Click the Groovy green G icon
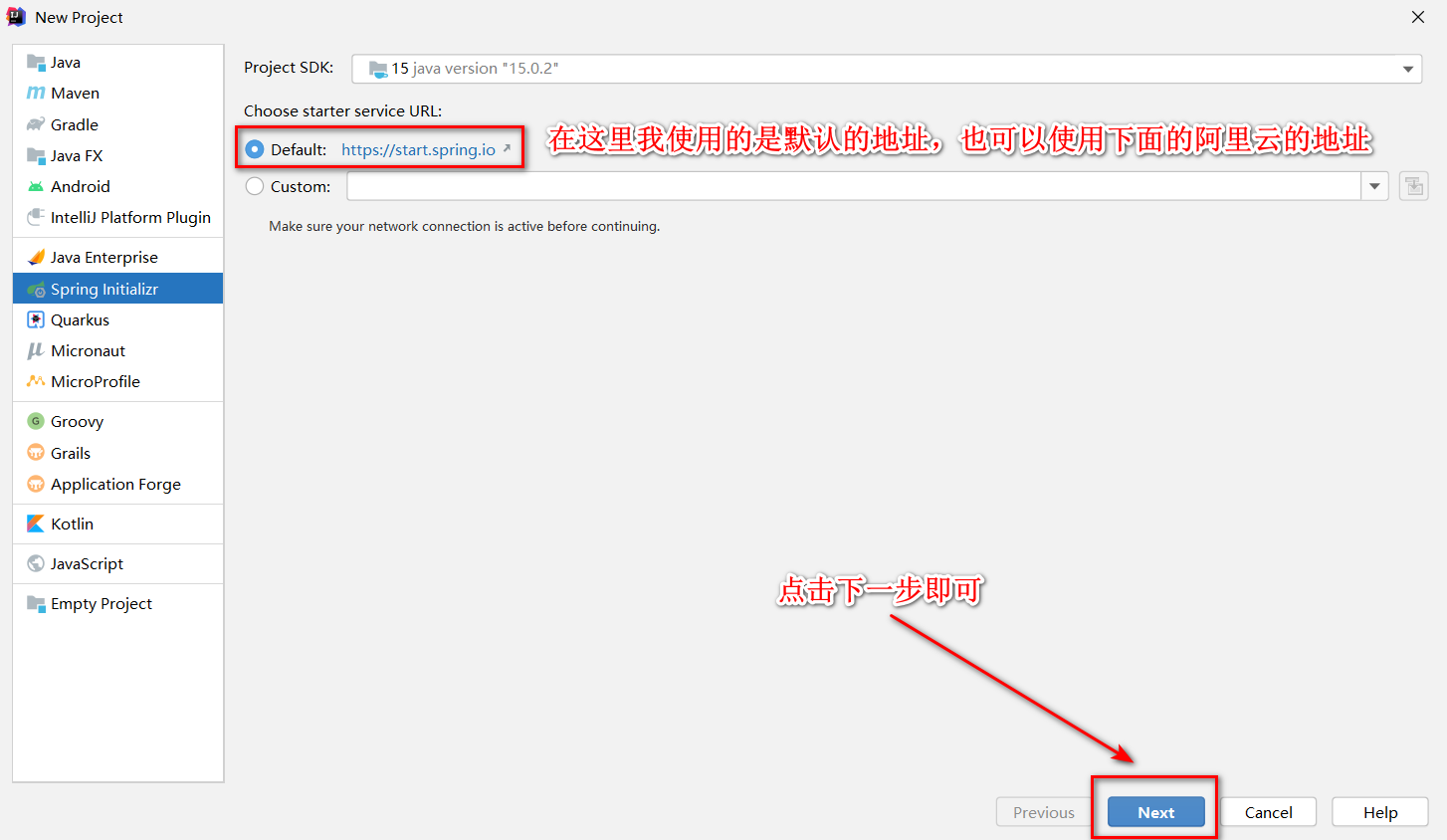The image size is (1447, 840). click(36, 421)
